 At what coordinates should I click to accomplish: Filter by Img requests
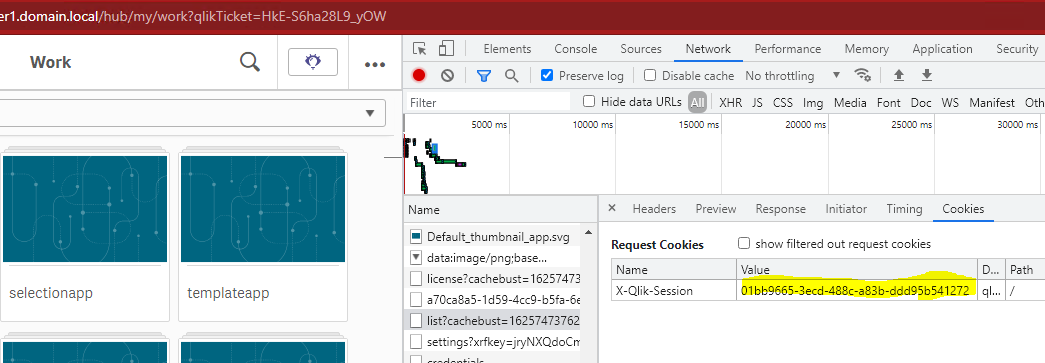812,103
